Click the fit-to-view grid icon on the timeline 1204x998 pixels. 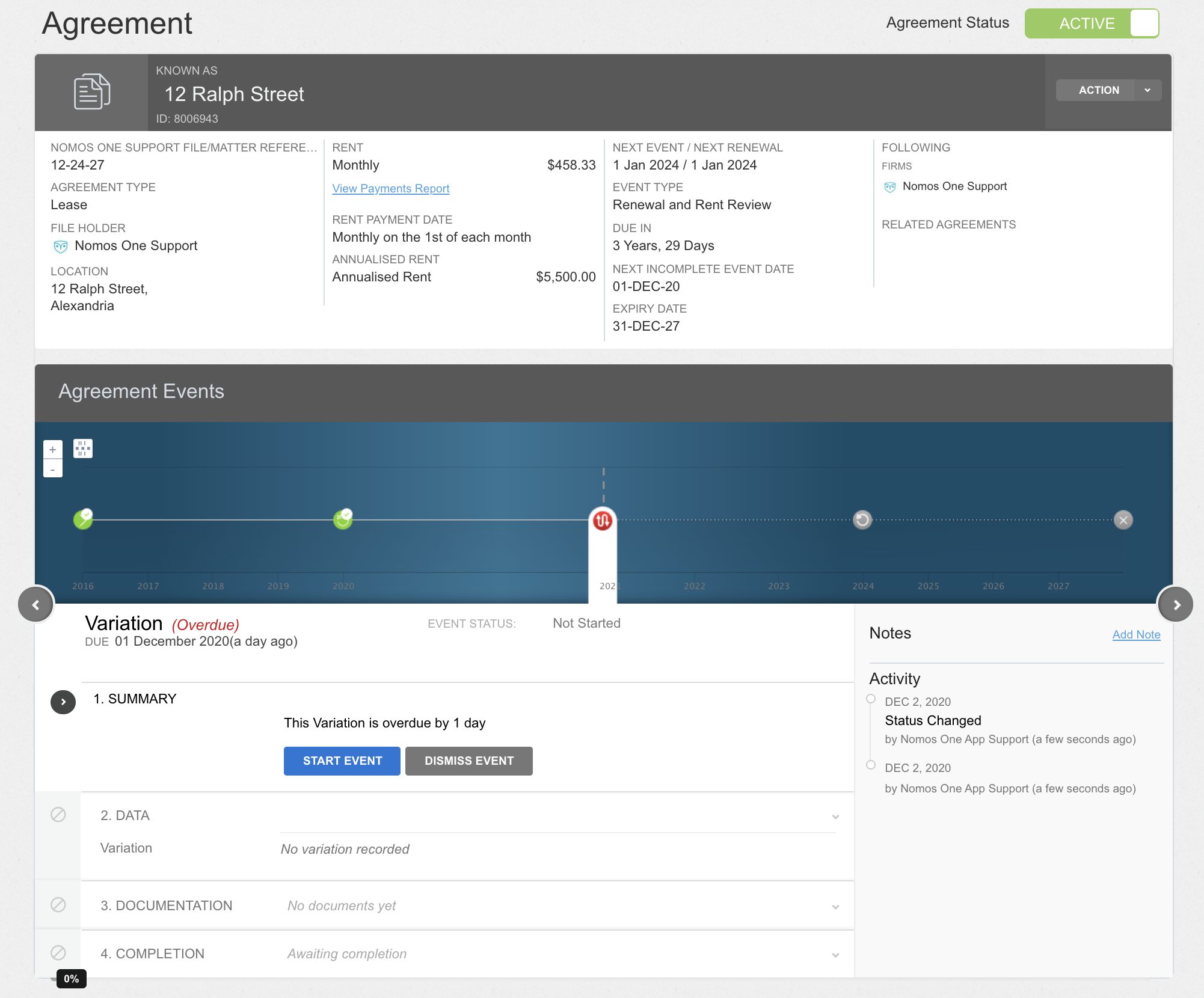tap(82, 448)
